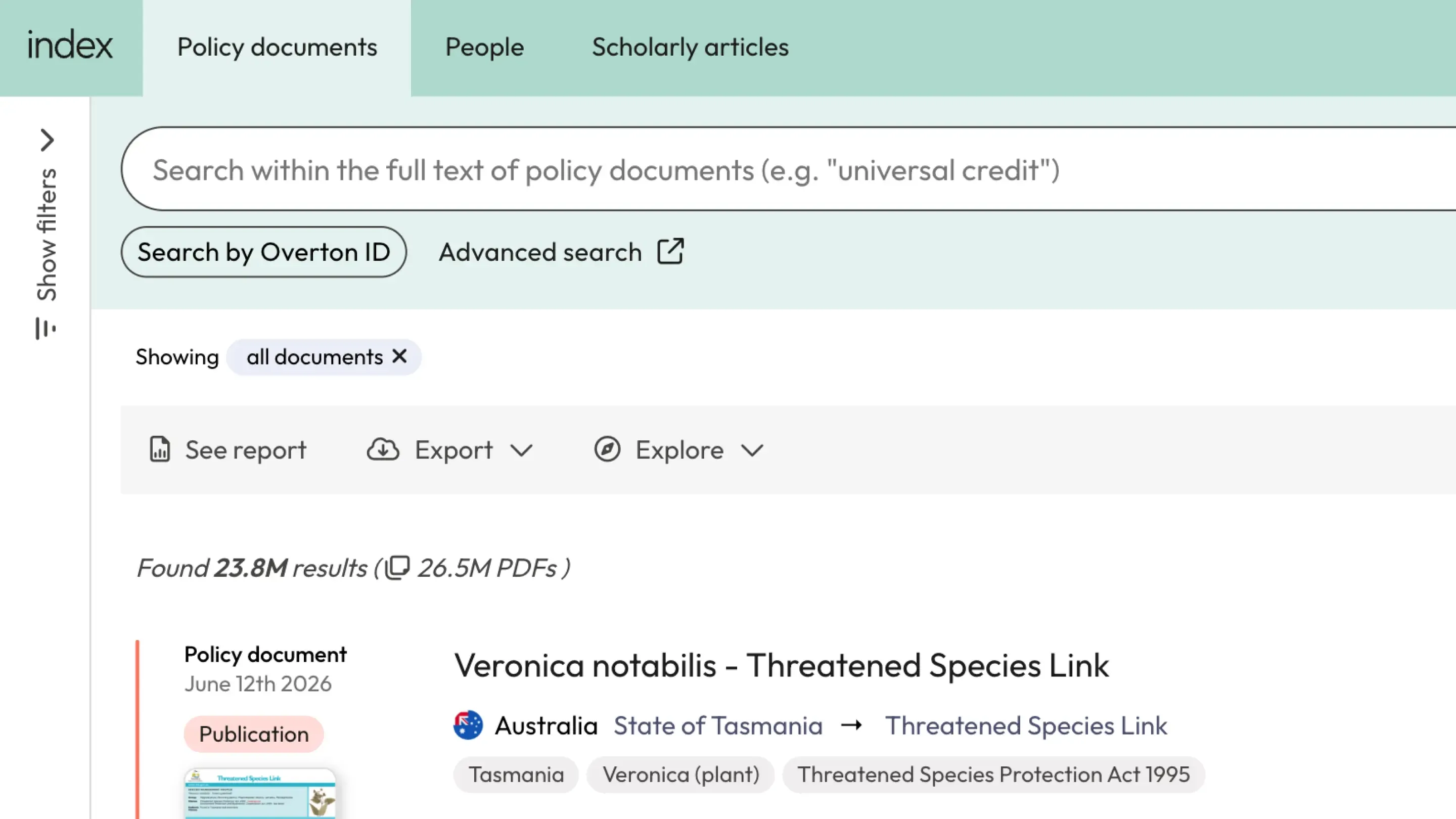Click the Explore compass icon
1456x819 pixels.
(x=607, y=450)
